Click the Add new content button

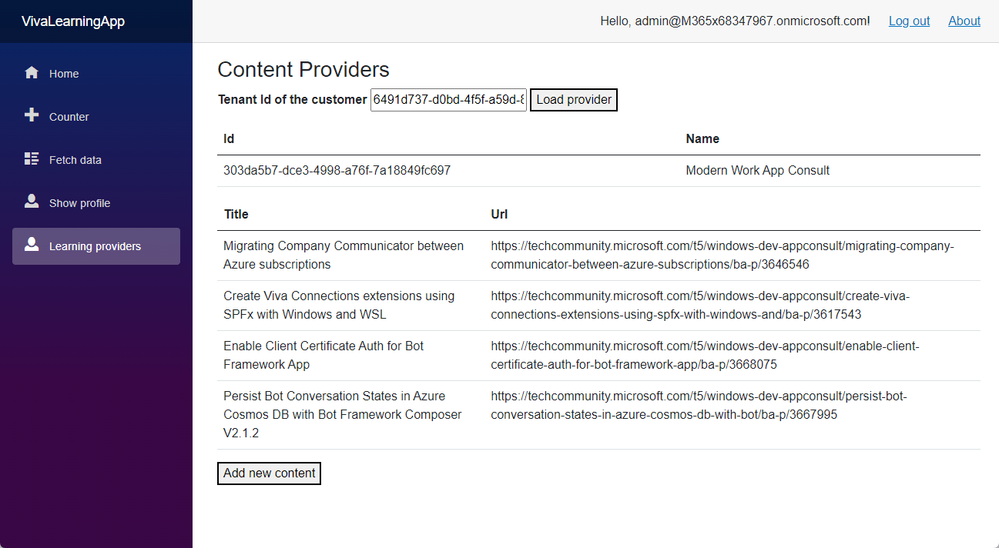pyautogui.click(x=269, y=473)
